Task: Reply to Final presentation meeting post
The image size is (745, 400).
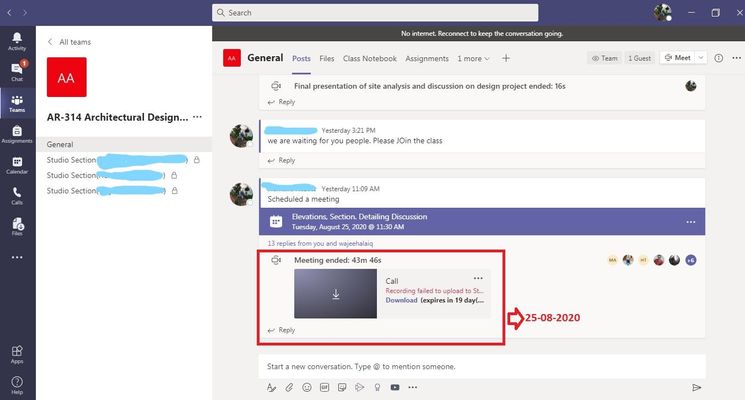Action: 281,102
